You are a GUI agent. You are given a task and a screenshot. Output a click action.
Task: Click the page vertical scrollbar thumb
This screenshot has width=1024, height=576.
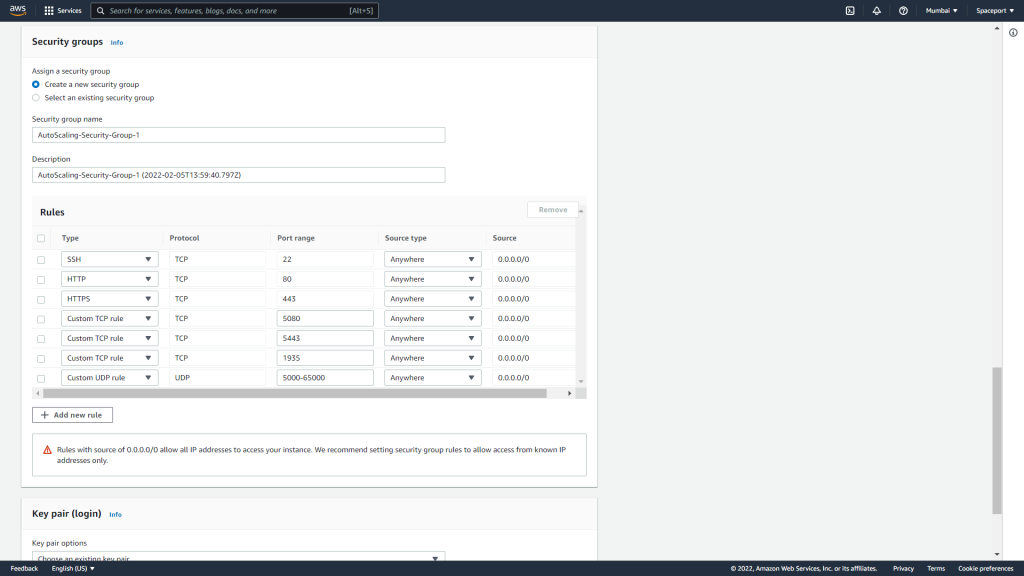[x=997, y=441]
